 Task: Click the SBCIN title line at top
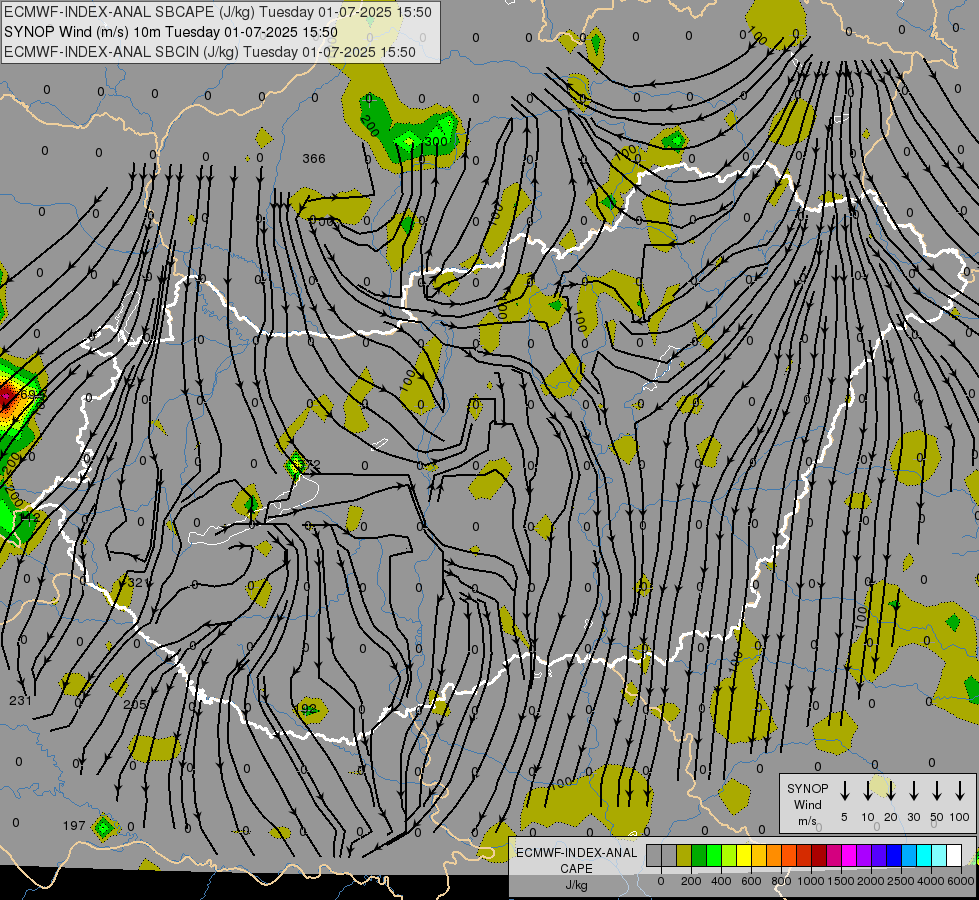coord(210,52)
